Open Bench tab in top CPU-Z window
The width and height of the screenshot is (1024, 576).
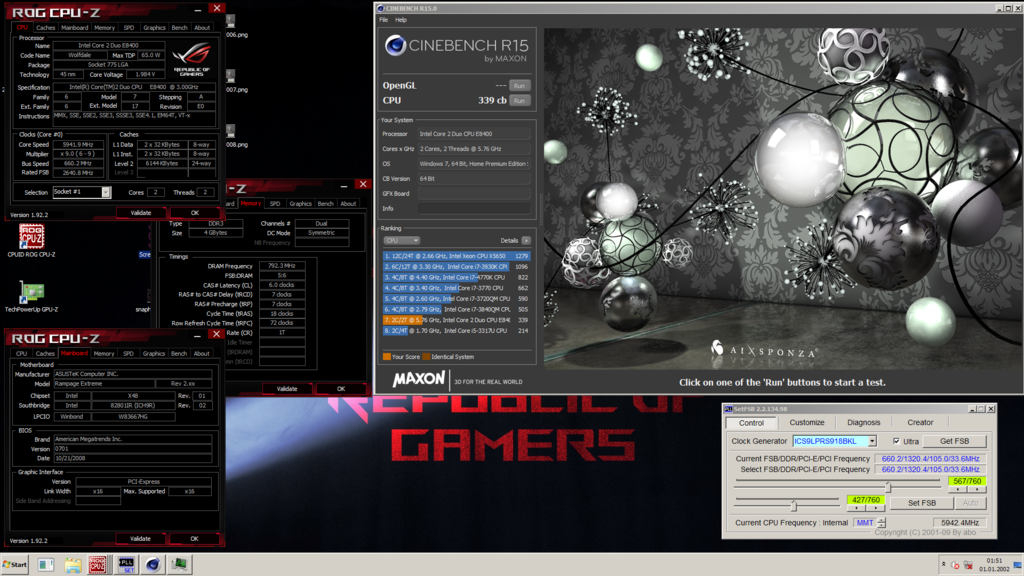(179, 28)
